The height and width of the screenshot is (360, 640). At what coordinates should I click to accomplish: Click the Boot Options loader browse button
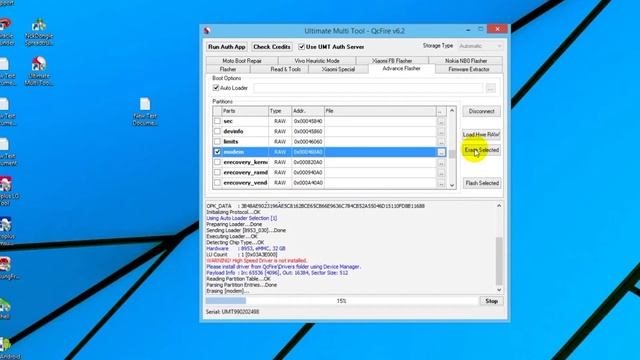491,88
